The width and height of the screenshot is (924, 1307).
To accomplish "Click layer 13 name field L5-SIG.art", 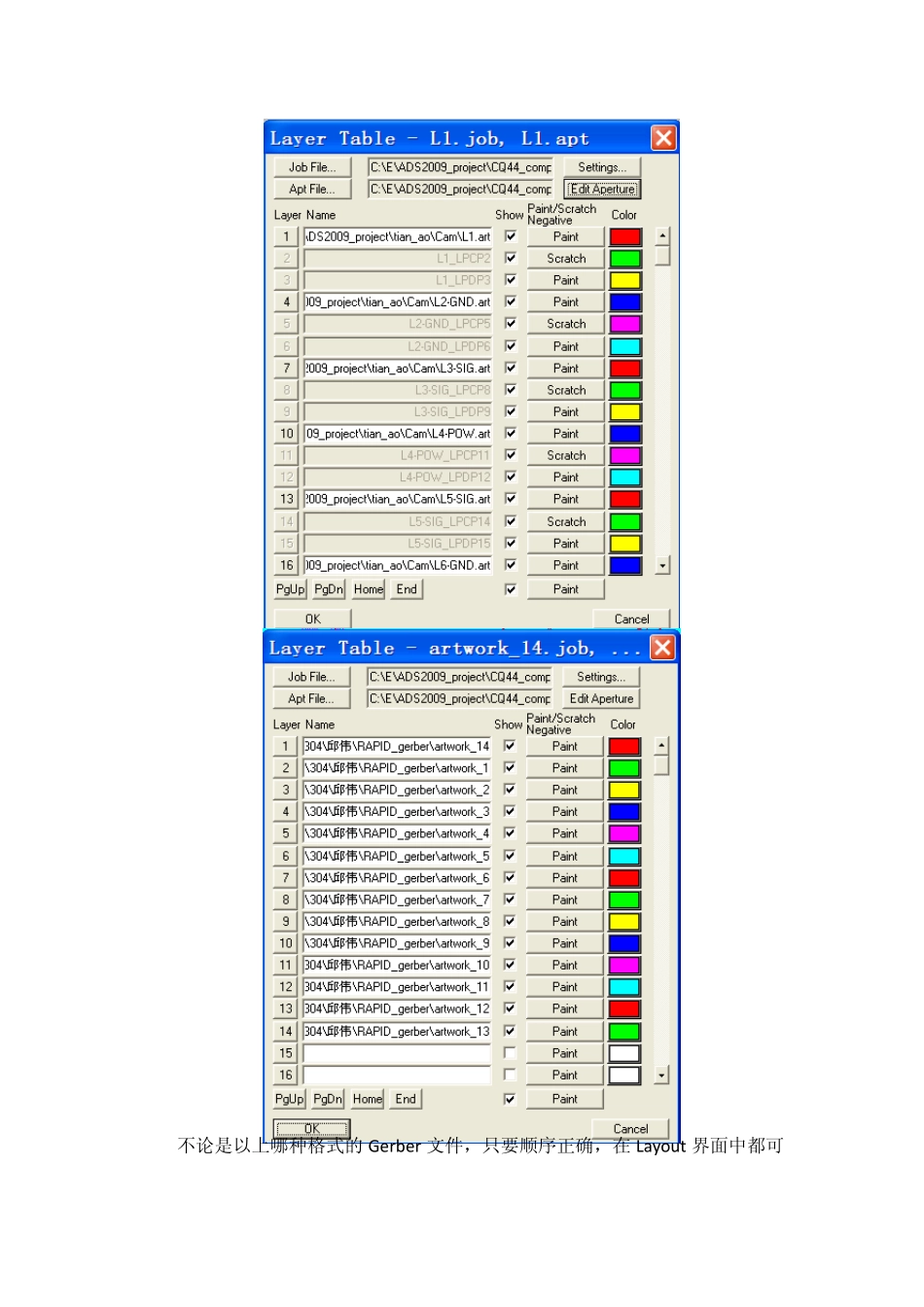I will 398,499.
